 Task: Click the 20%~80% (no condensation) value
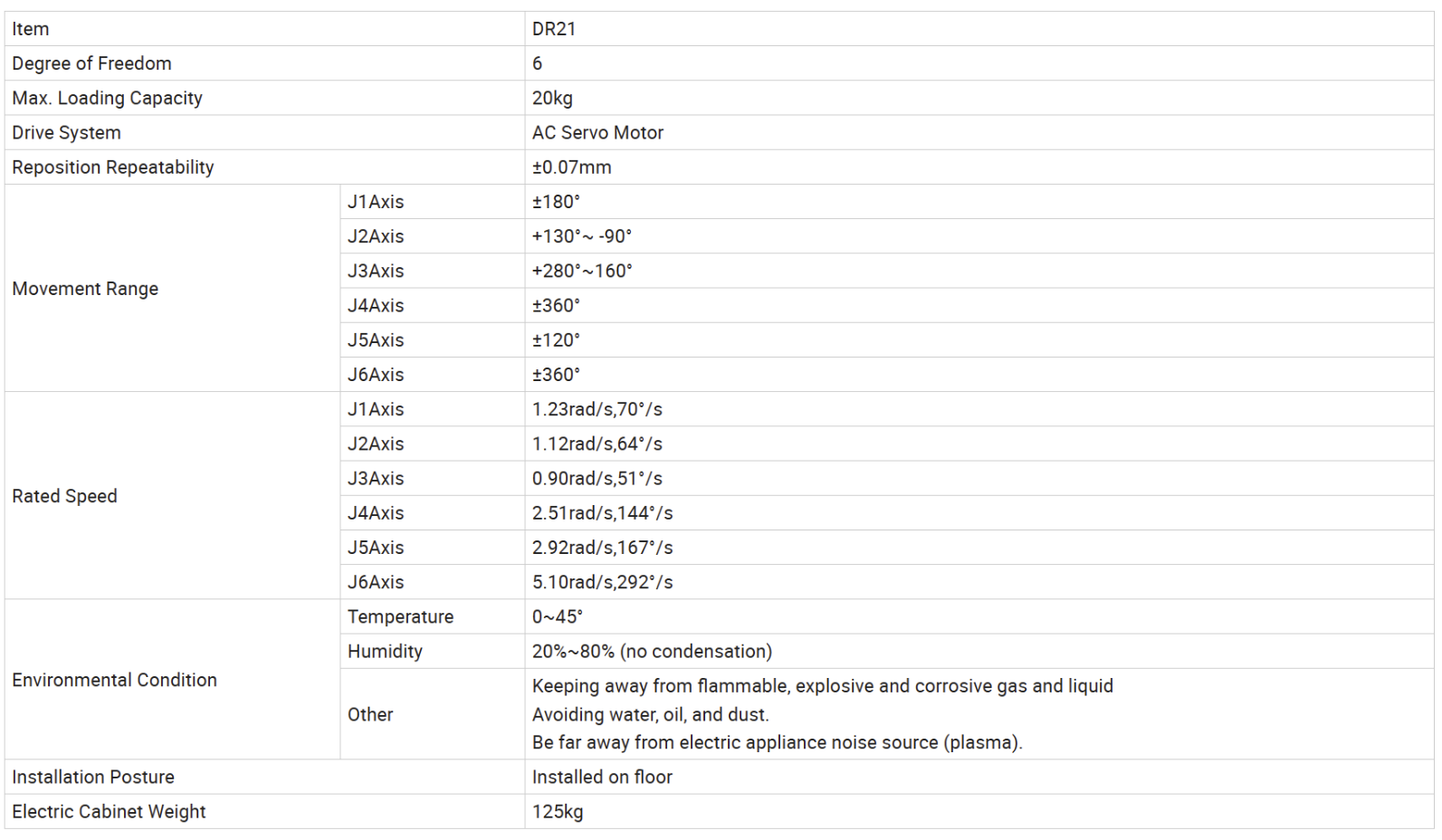tap(652, 652)
